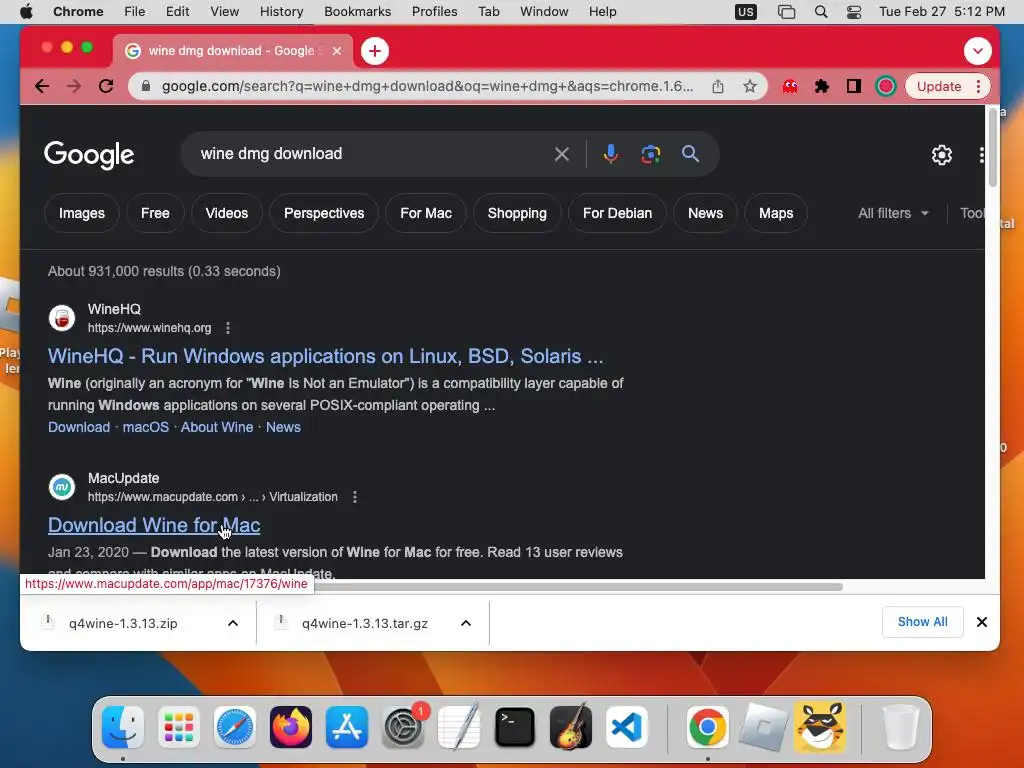This screenshot has height=768, width=1024.
Task: Open Launchpad from the Dock
Action: (178, 727)
